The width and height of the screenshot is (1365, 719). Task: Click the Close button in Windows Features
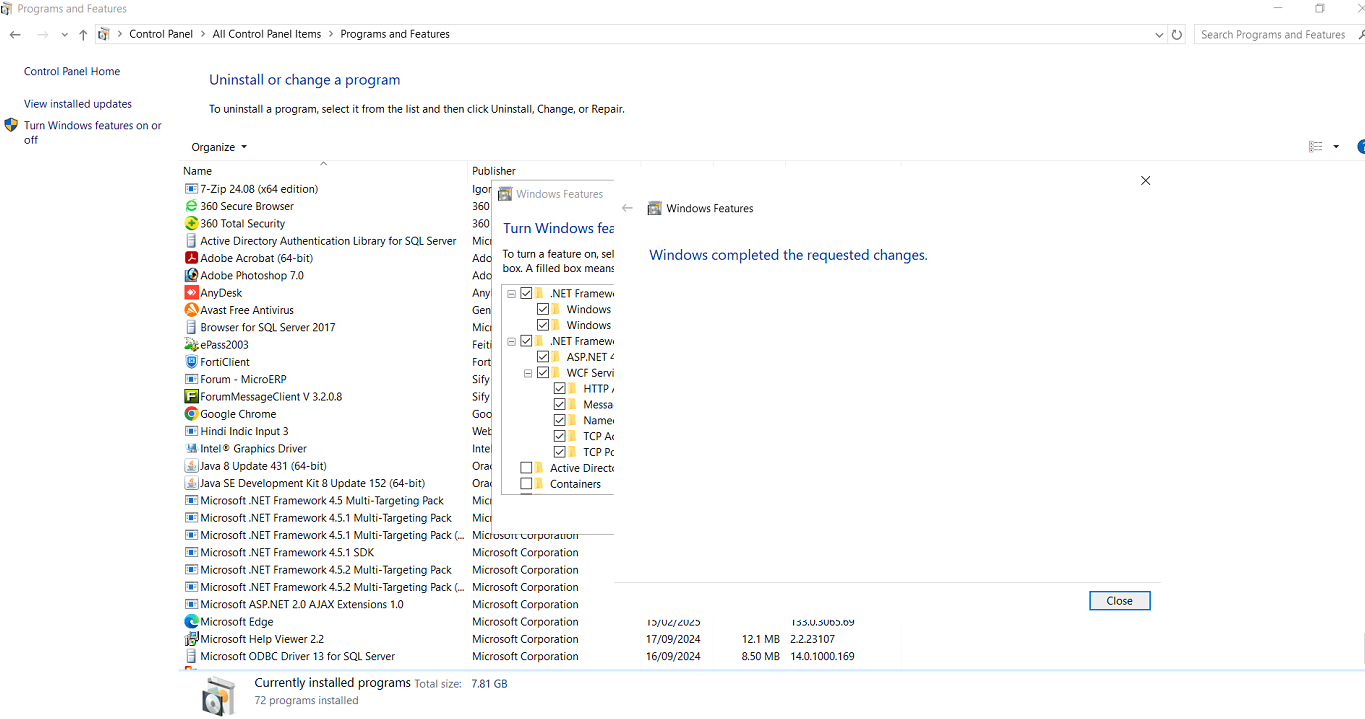click(1119, 601)
